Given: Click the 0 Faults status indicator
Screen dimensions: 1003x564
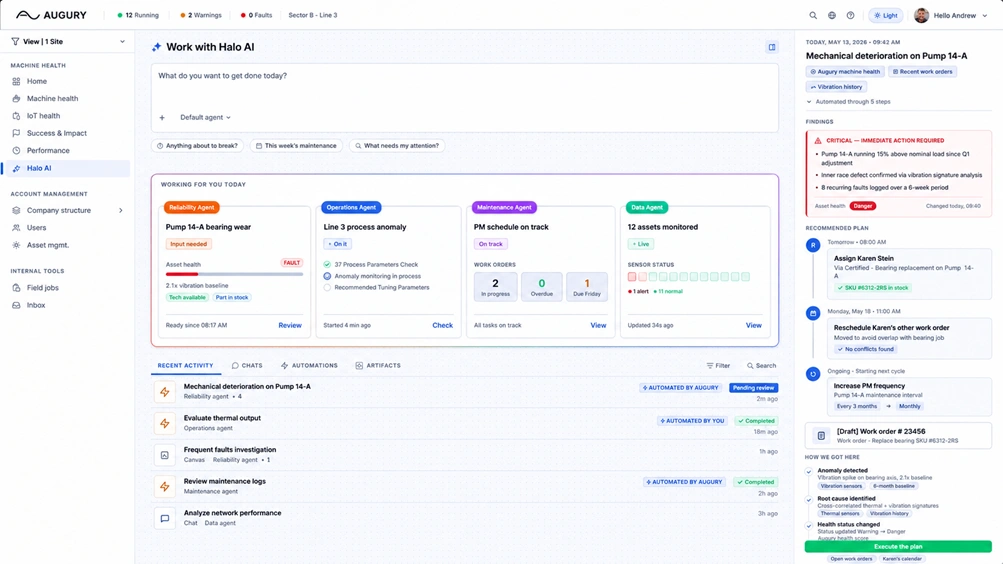Looking at the screenshot, I should tap(256, 15).
